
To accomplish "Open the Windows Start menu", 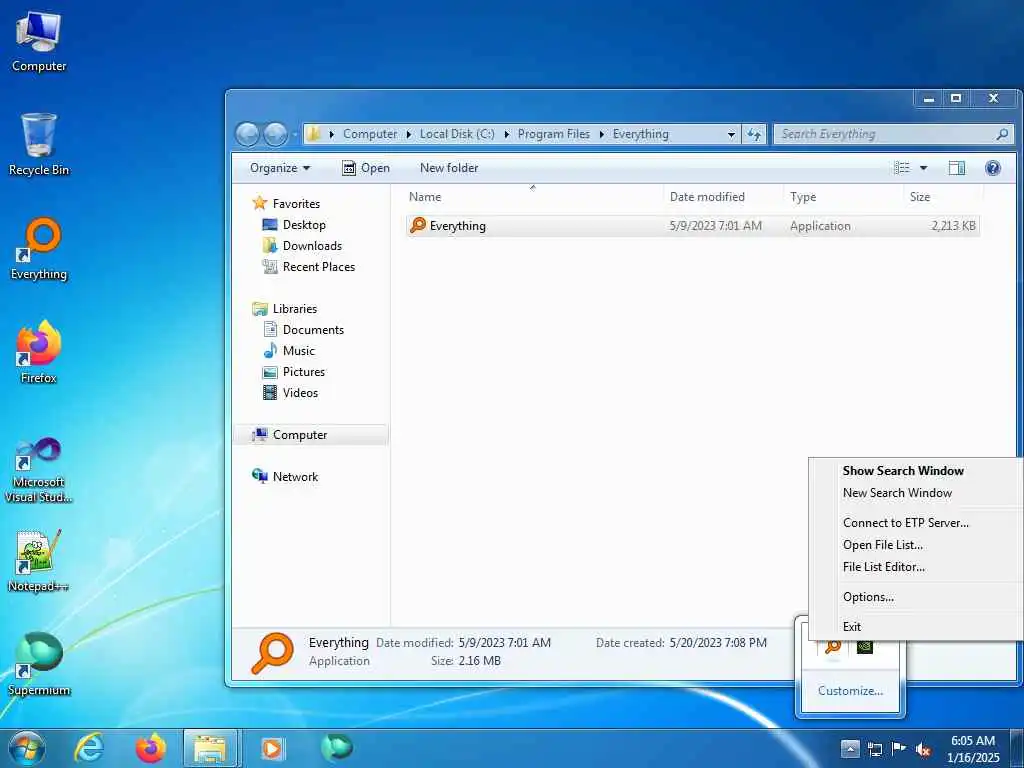I will (x=27, y=748).
